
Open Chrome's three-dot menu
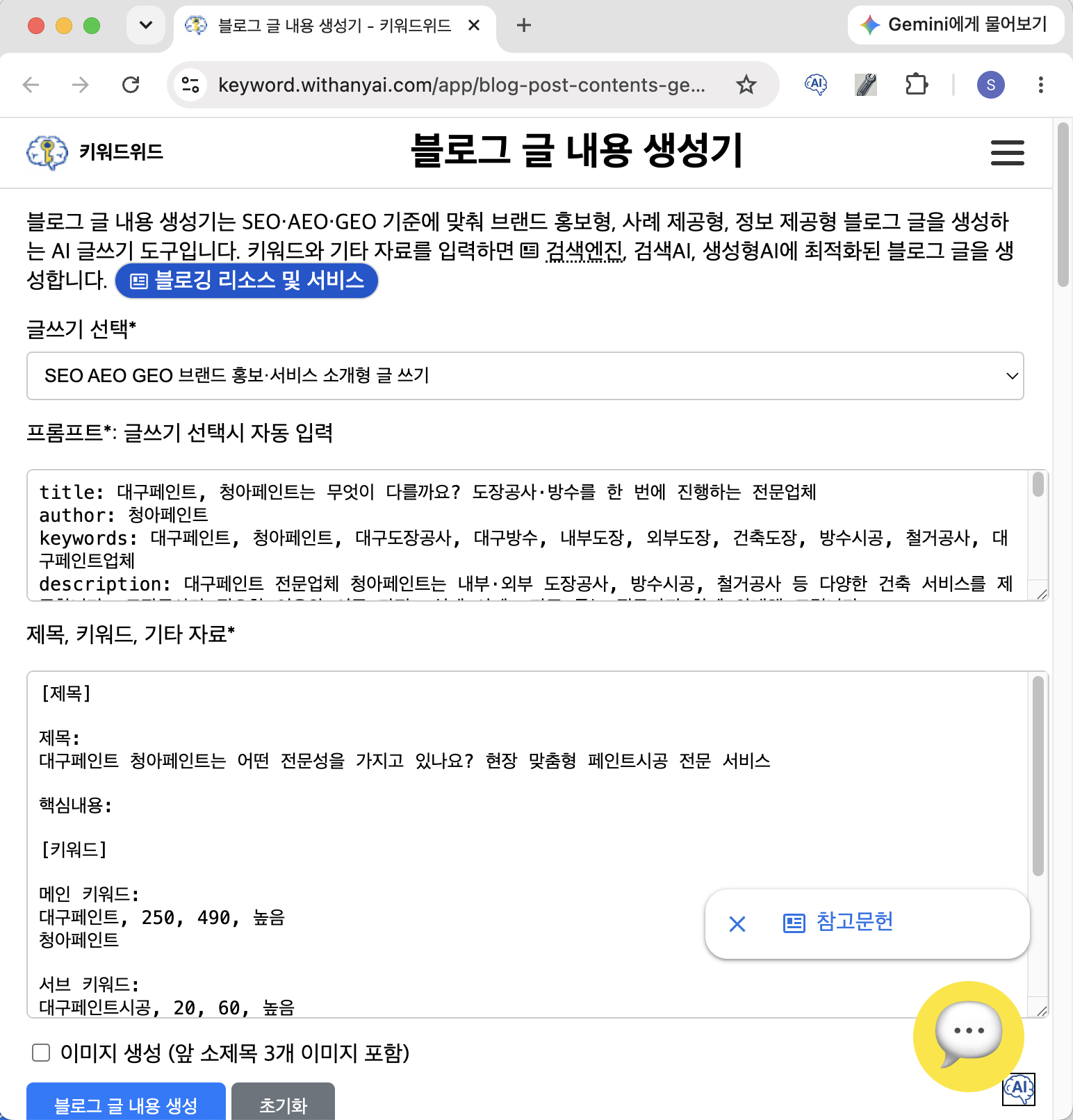(x=1040, y=85)
